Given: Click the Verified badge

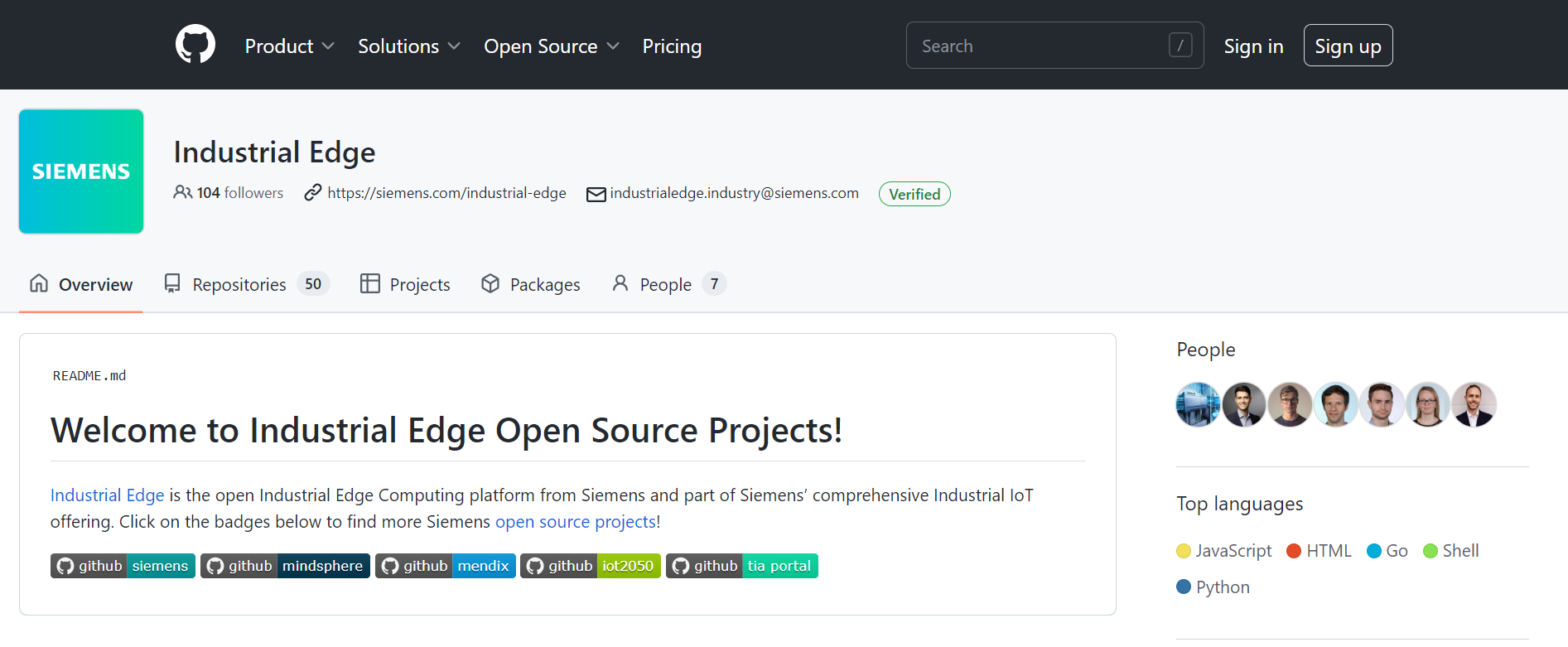Looking at the screenshot, I should coord(914,194).
